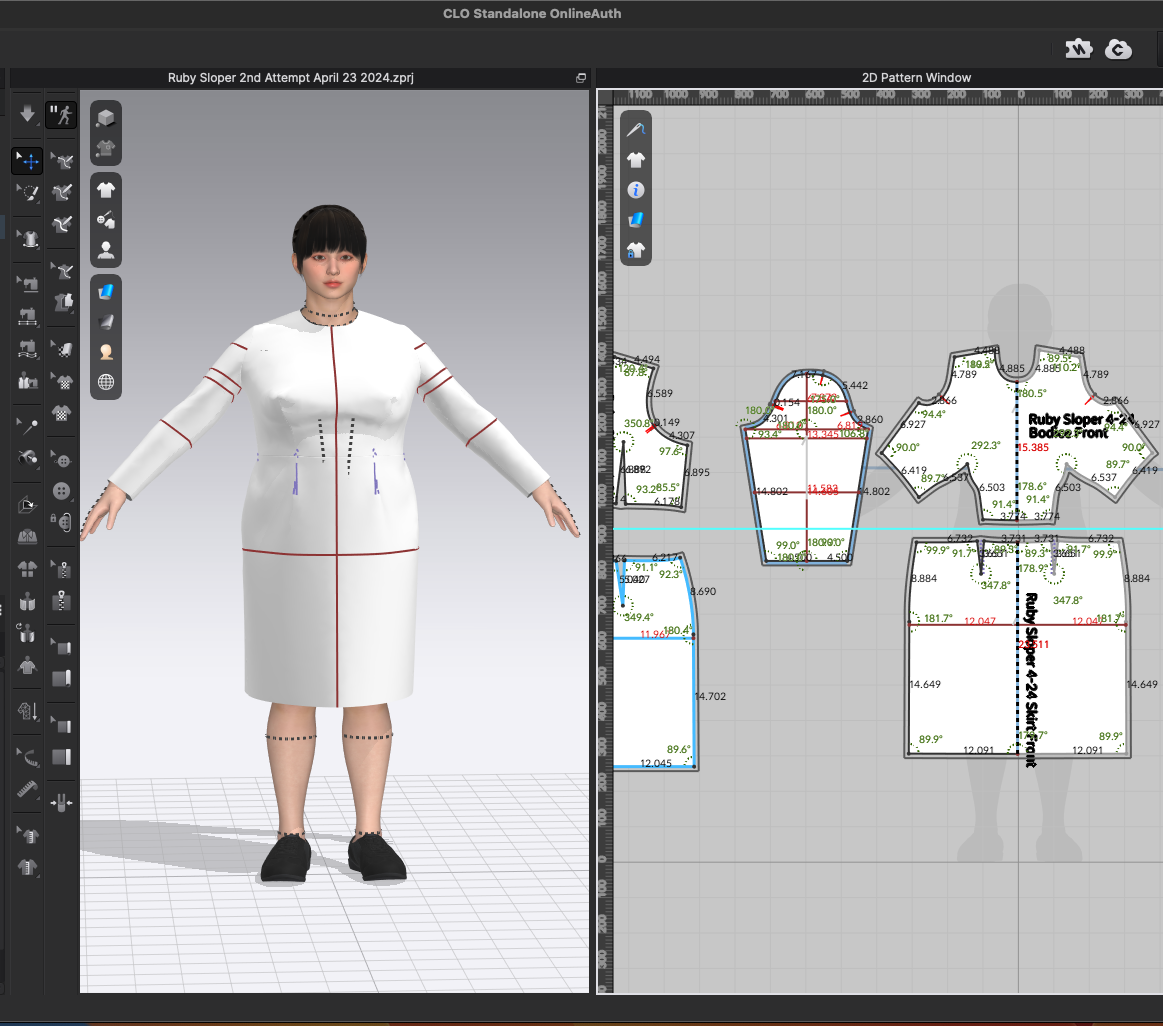Toggle the avatar walking animation pause button
This screenshot has width=1163, height=1026.
tap(62, 114)
